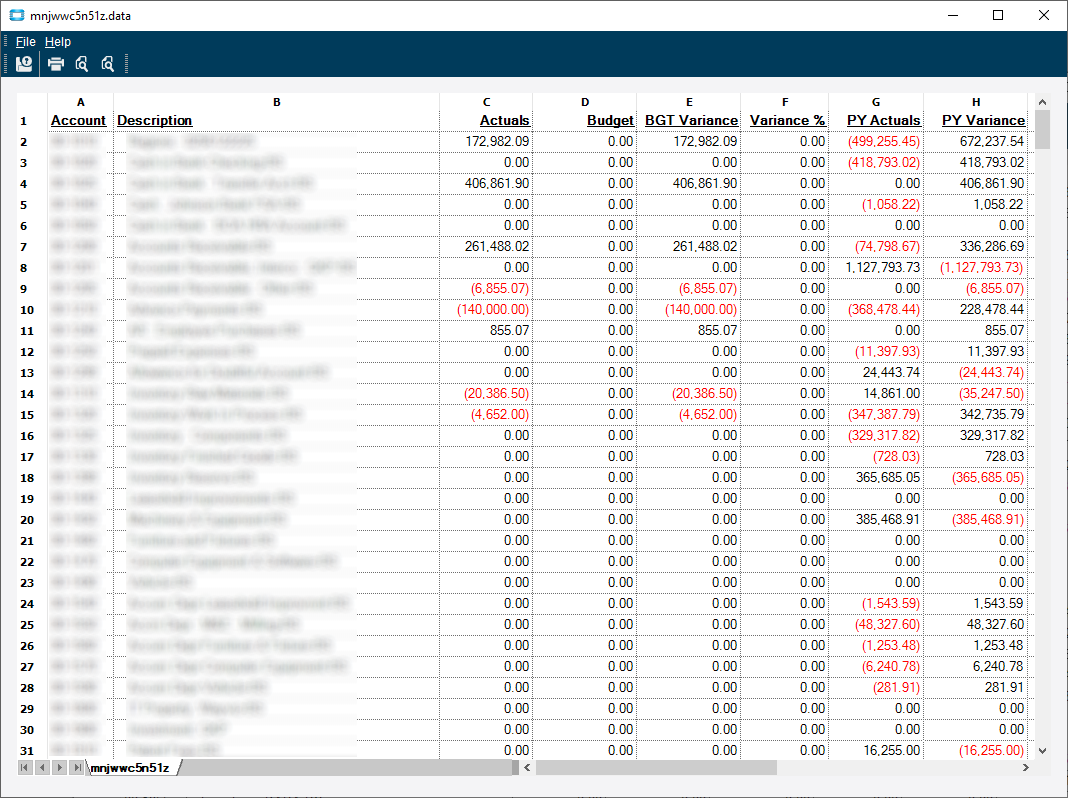Go to next sheet using tab arrow

pos(60,767)
